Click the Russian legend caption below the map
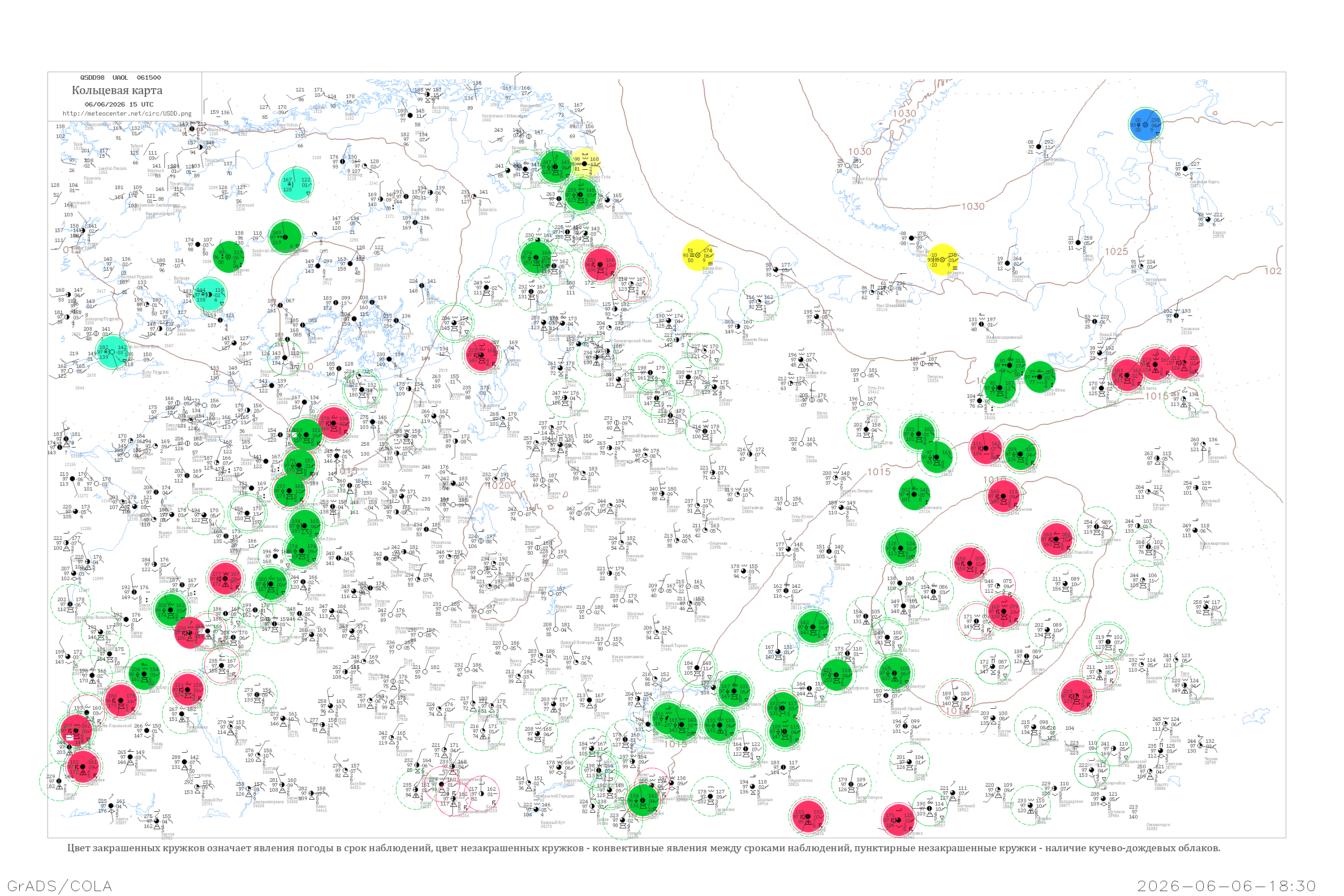 coord(643,848)
